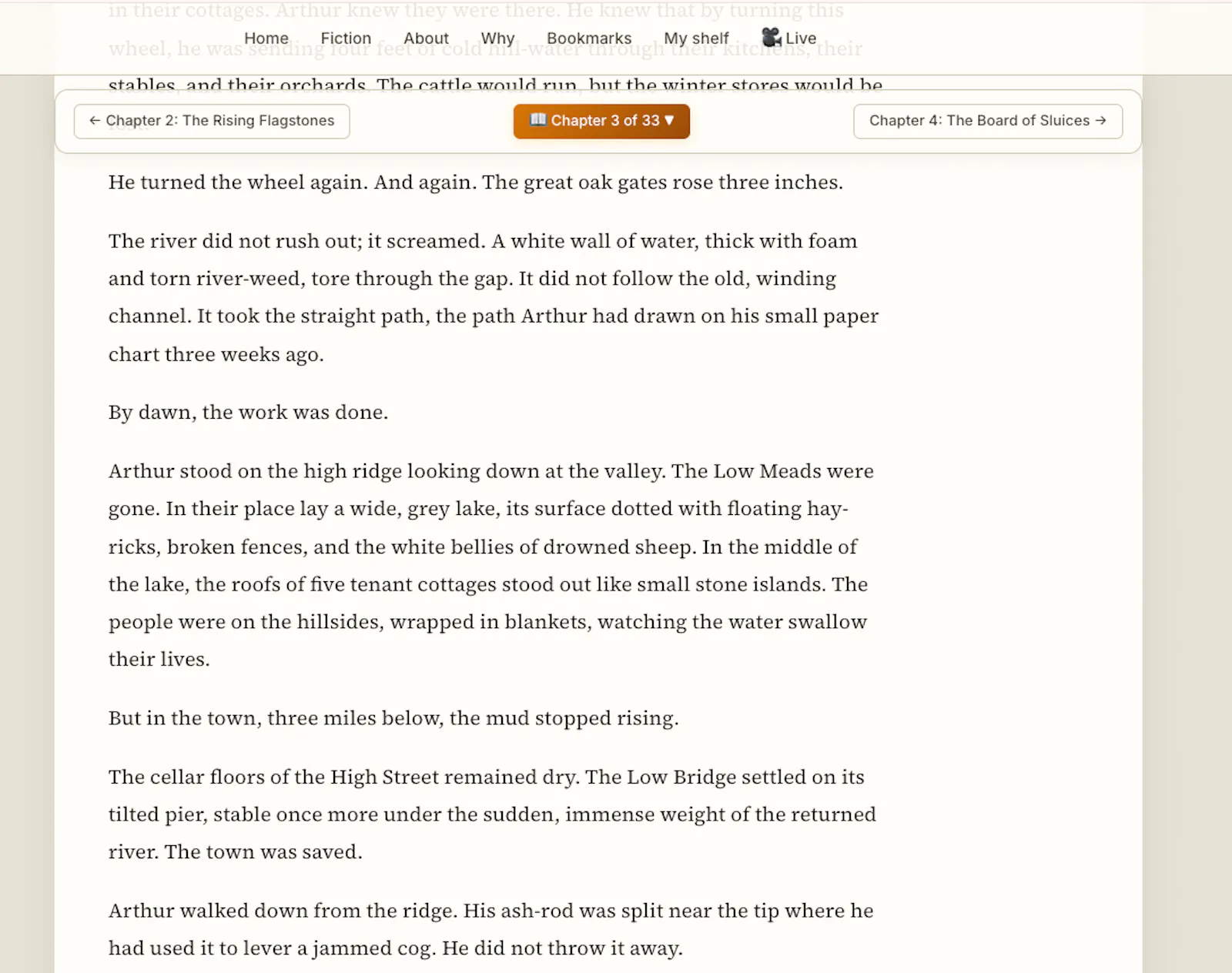Open My shelf from the navigation

pyautogui.click(x=696, y=38)
